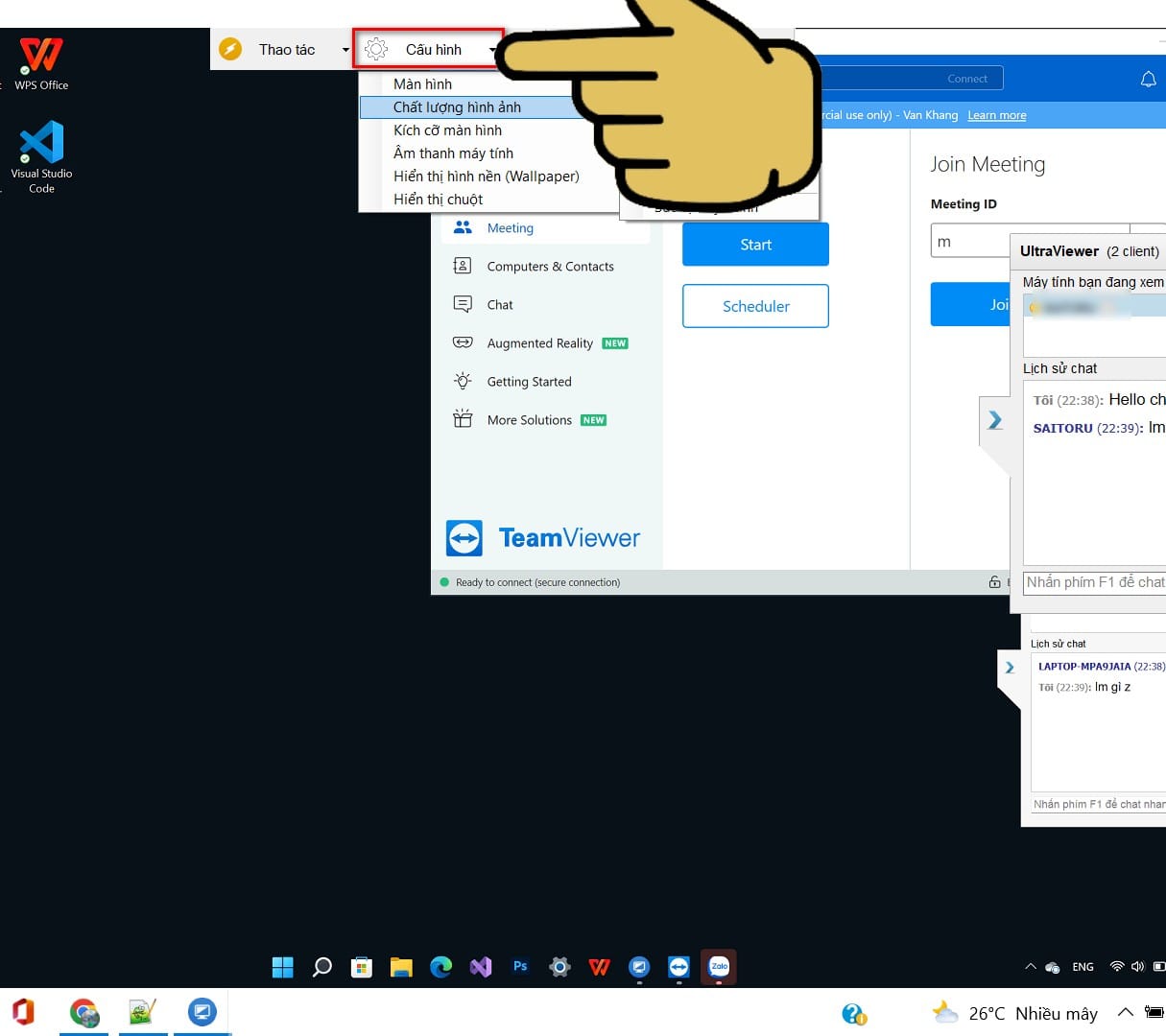Open Visual Studio from remote taskbar
This screenshot has width=1166, height=1036.
pos(481,967)
